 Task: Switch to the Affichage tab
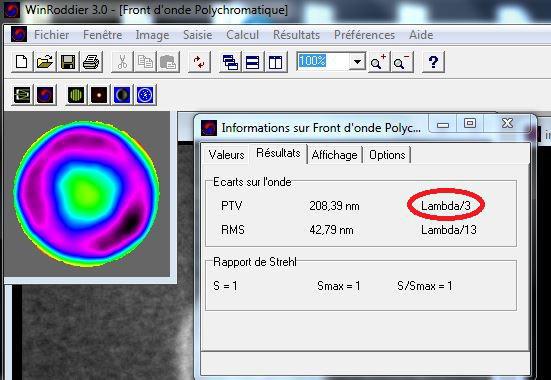tap(335, 155)
